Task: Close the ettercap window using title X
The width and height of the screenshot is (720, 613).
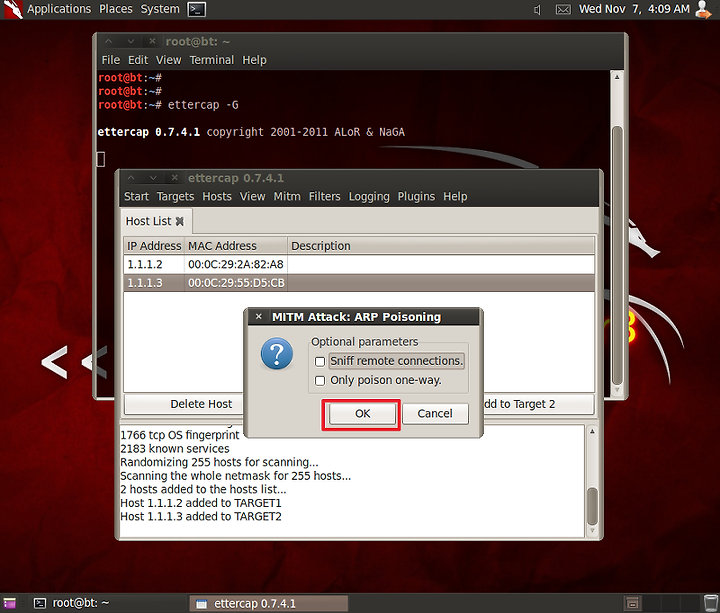Action: point(174,178)
